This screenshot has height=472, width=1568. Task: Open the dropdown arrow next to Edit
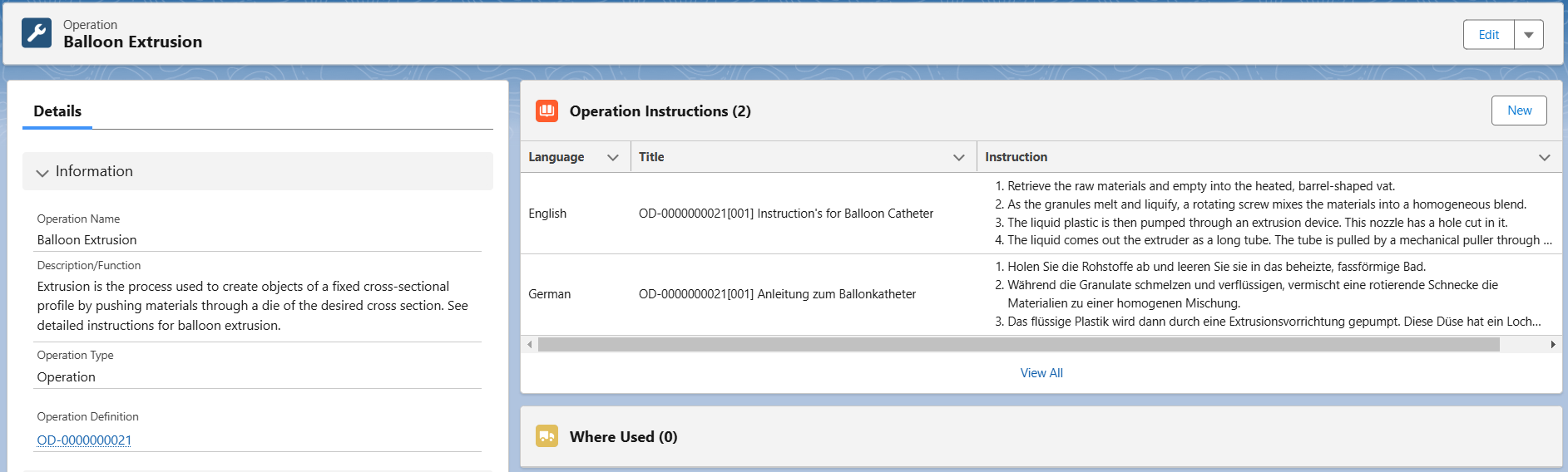1528,35
